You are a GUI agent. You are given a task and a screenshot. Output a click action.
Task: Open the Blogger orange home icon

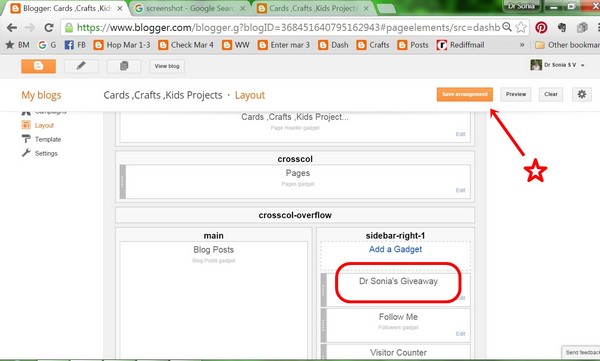point(38,66)
